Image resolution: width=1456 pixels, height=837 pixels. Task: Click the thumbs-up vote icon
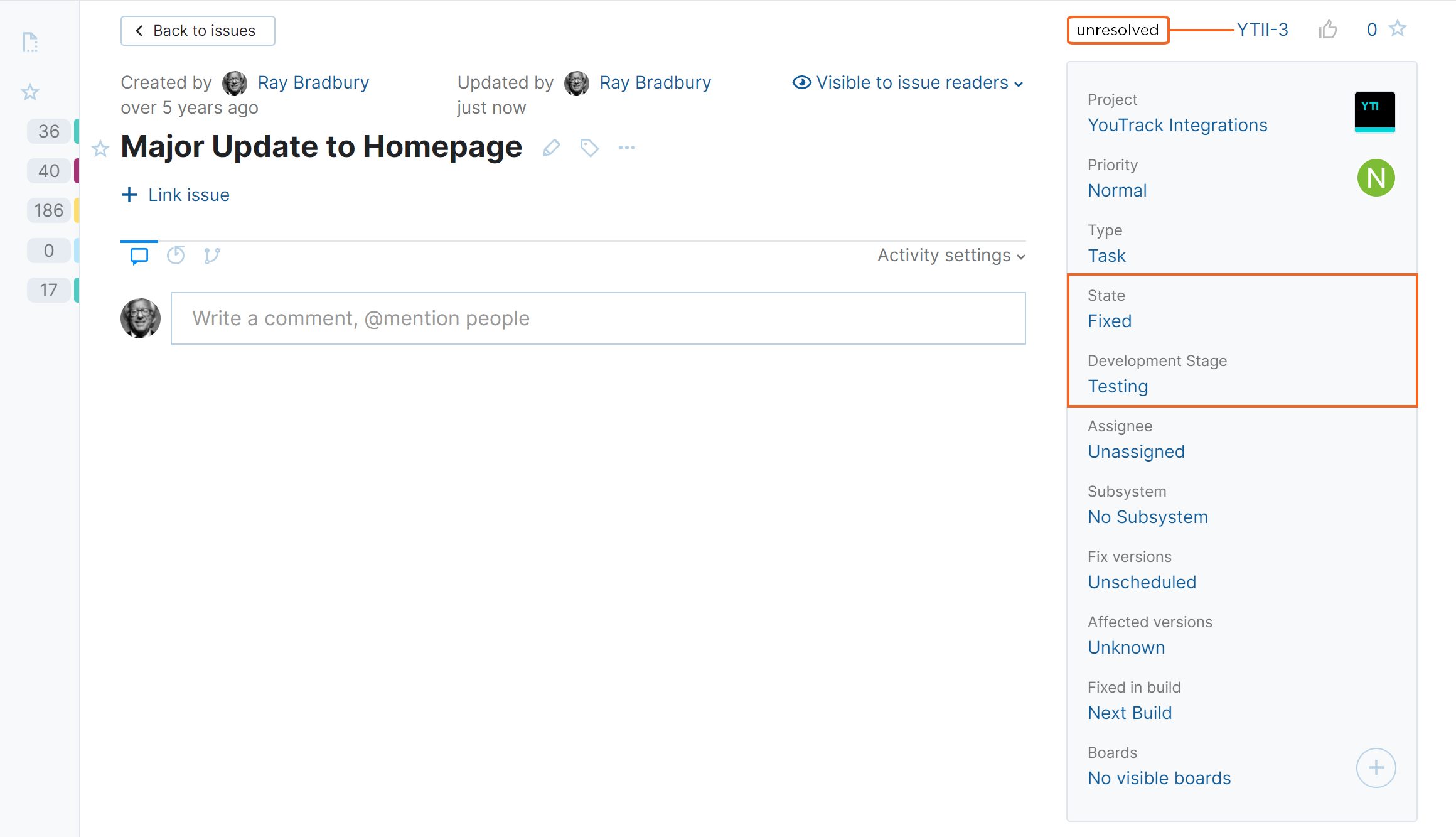click(x=1327, y=30)
